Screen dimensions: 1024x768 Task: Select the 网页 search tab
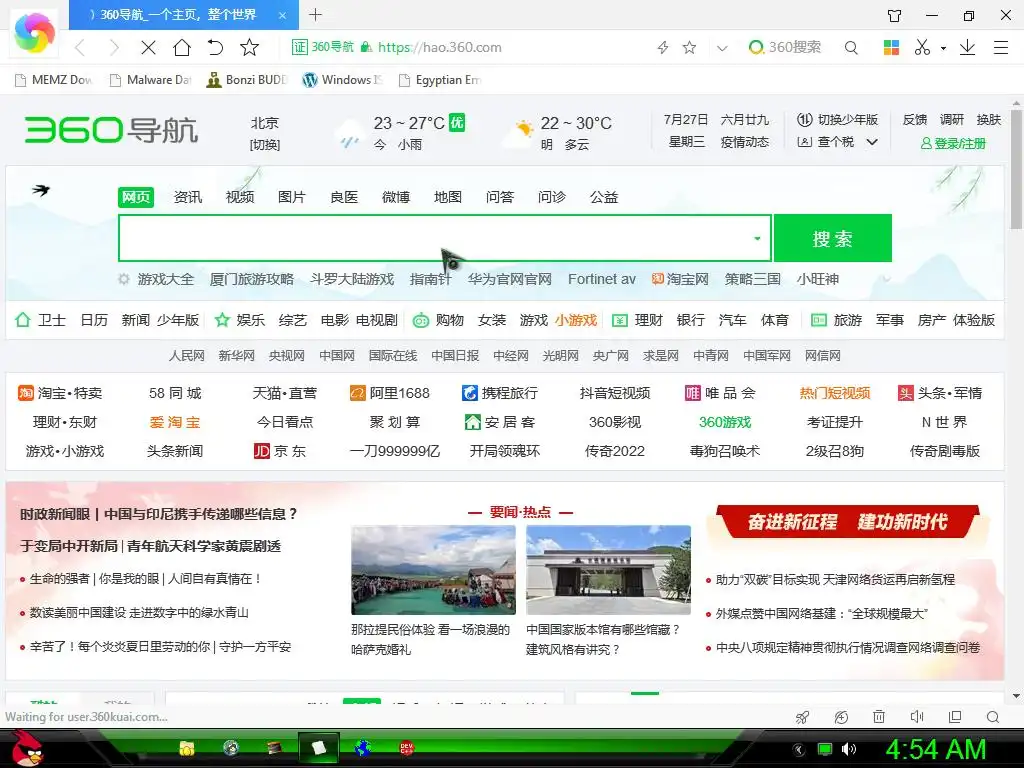click(x=136, y=197)
